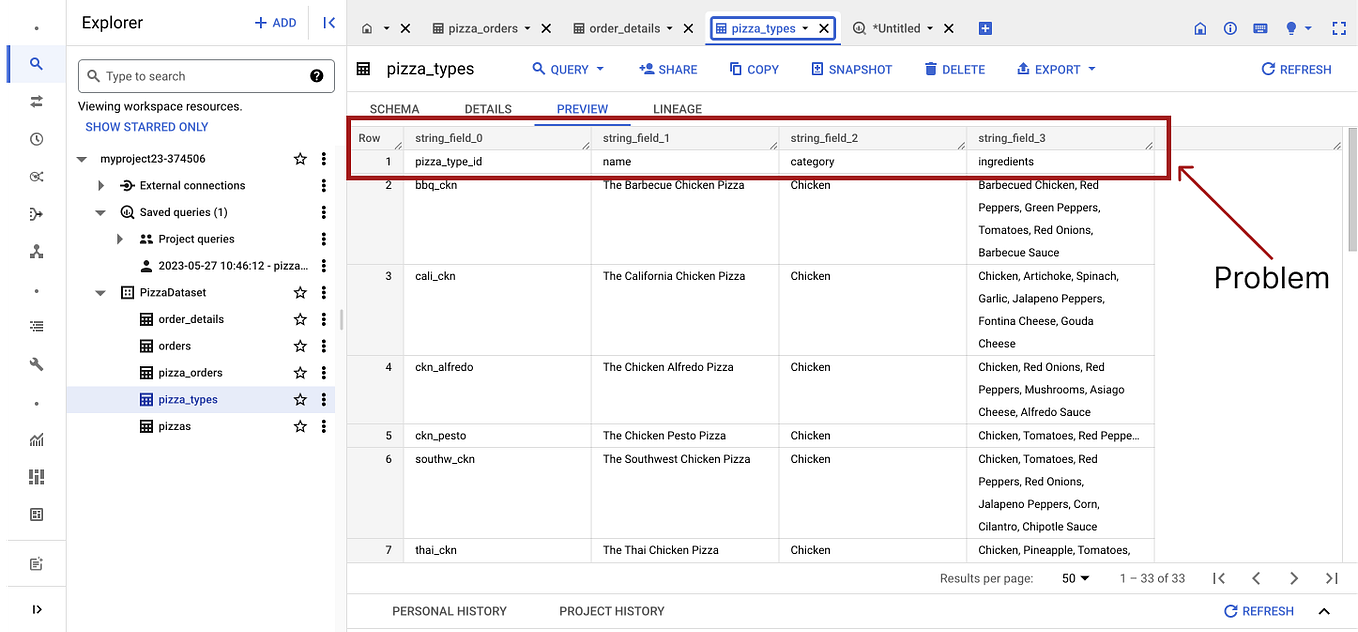Collapse the PizzaDataset dataset
Screen dimensions: 1358x632
click(x=99, y=292)
